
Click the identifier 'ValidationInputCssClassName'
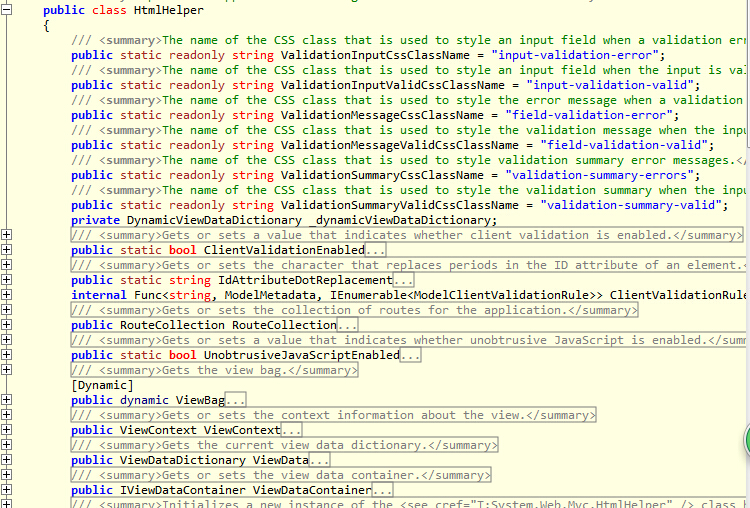[375, 55]
